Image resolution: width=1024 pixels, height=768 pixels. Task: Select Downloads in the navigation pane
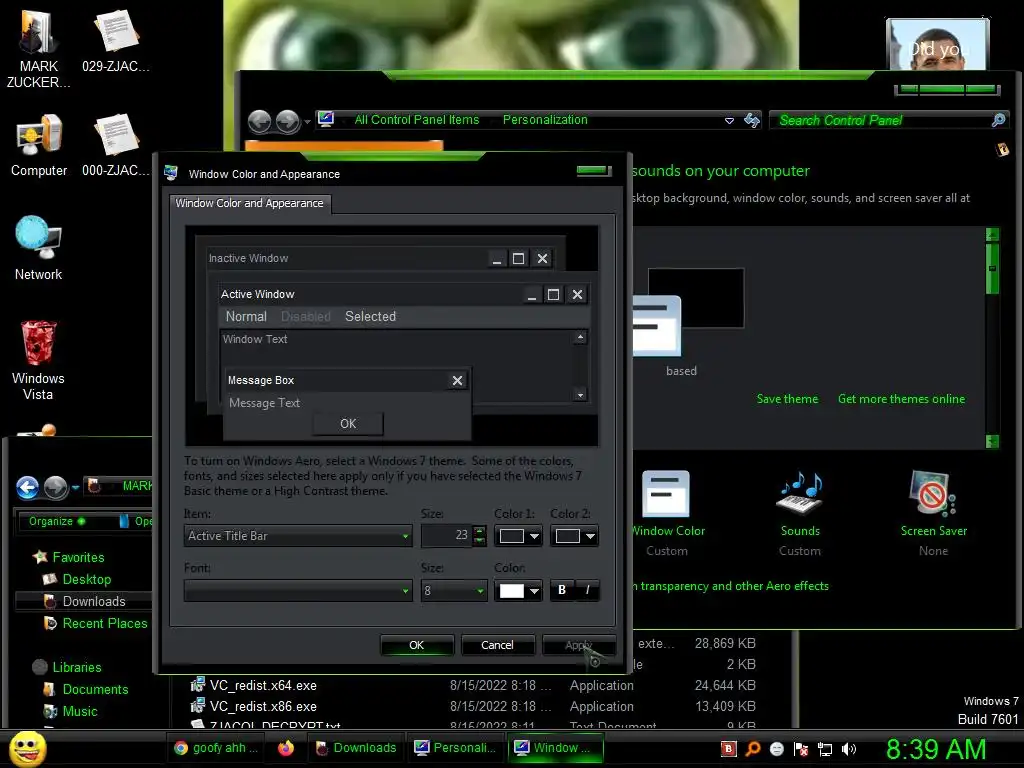(x=93, y=601)
